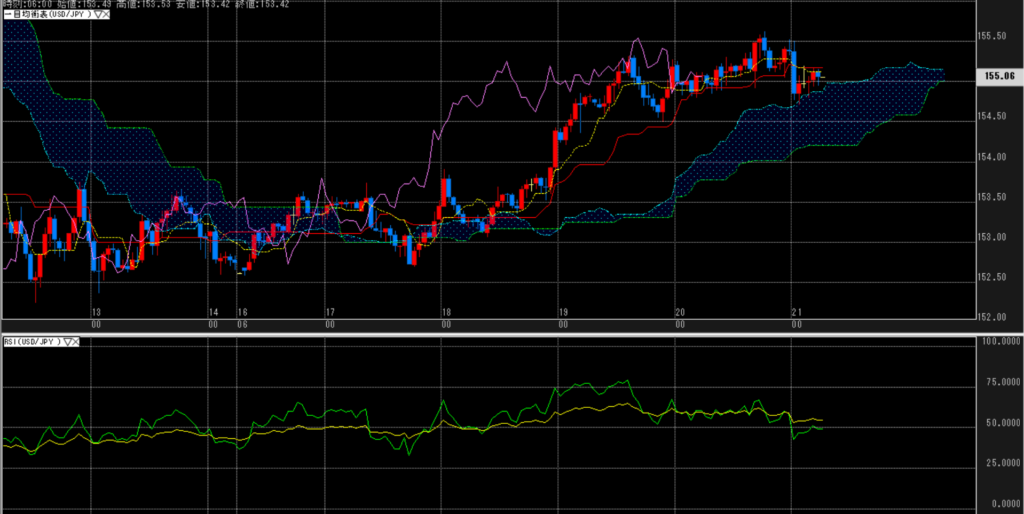
Task: Click the current price tag 155.06
Action: pos(998,75)
